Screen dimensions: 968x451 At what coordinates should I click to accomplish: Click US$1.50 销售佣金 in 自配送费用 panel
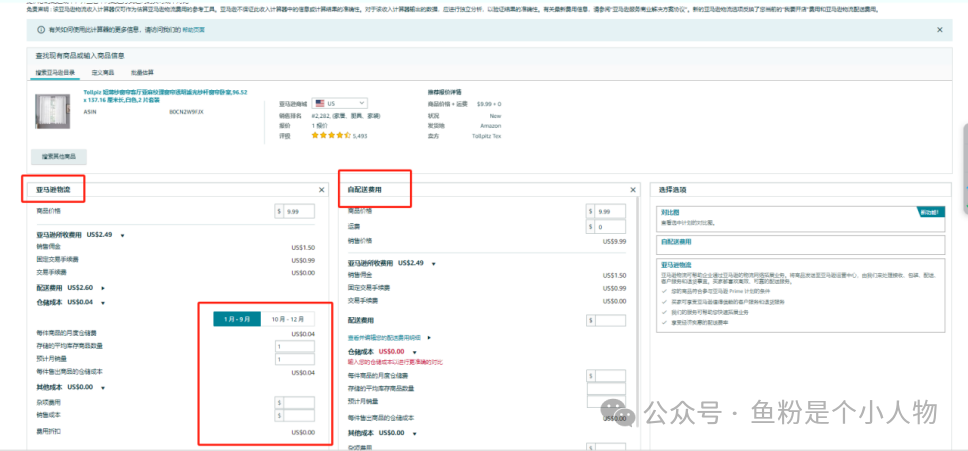click(x=614, y=276)
